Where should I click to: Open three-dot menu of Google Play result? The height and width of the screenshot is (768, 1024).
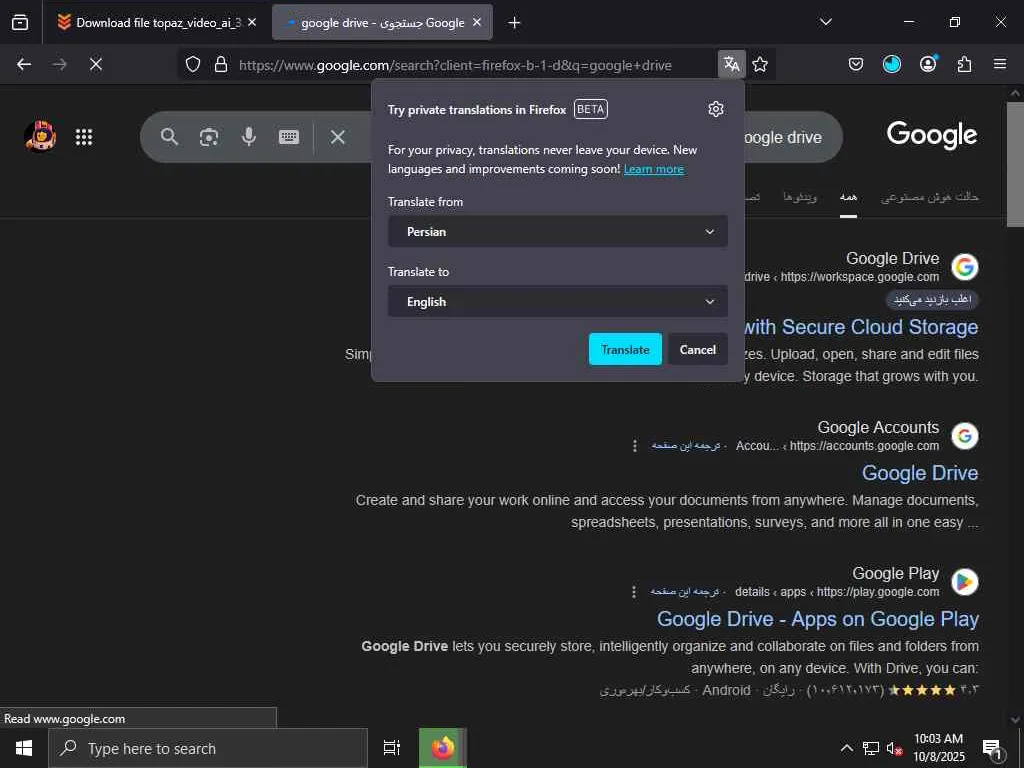633,592
